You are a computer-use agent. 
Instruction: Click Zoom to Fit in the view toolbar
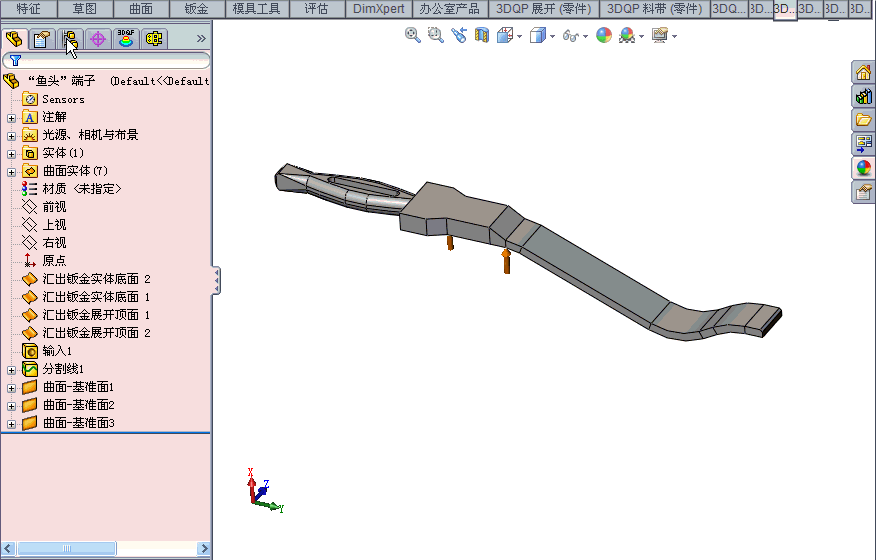point(412,35)
